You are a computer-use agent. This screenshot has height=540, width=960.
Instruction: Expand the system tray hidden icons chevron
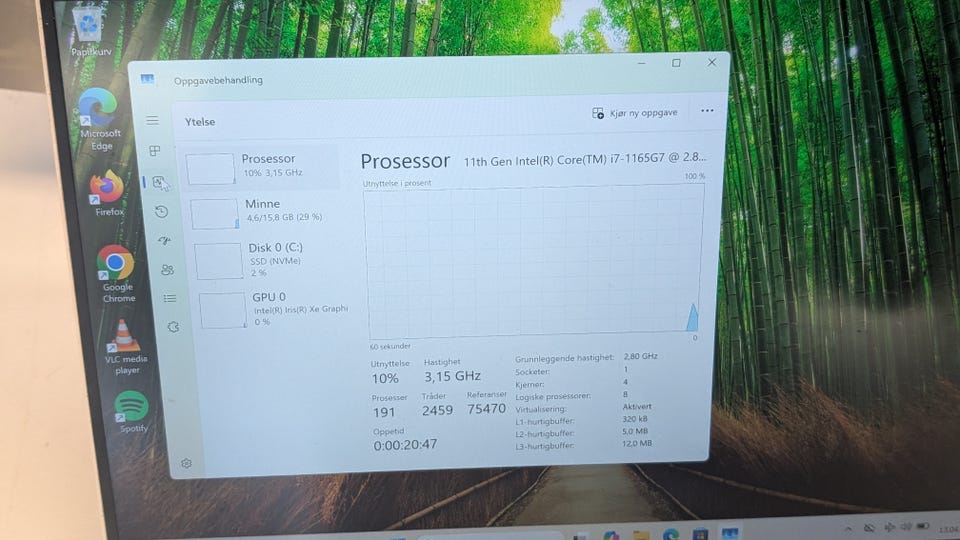[848, 528]
